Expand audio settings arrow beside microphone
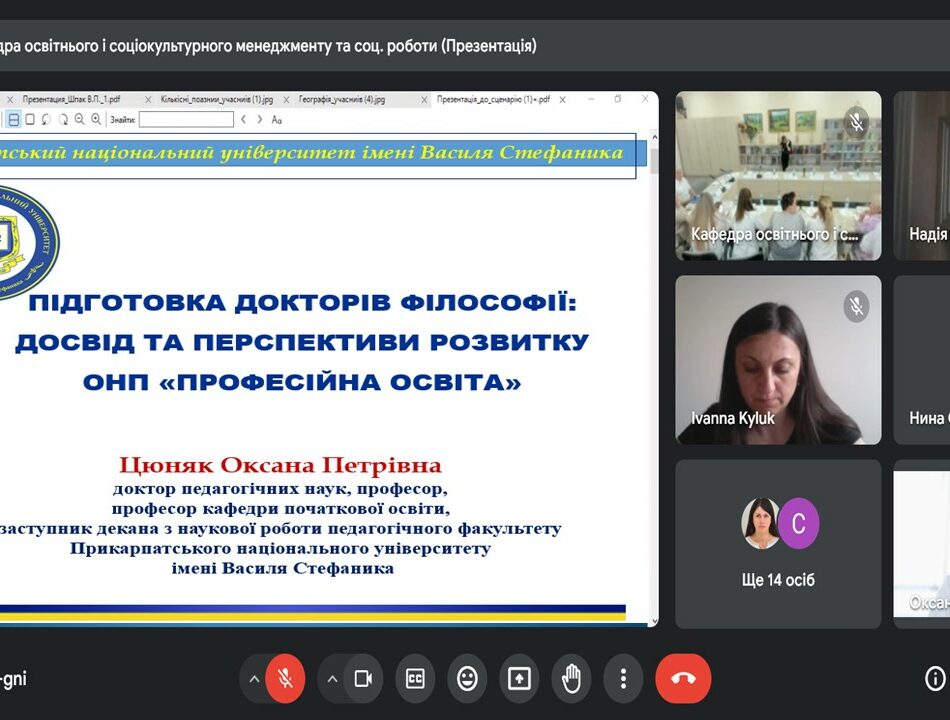This screenshot has height=720, width=950. [254, 679]
